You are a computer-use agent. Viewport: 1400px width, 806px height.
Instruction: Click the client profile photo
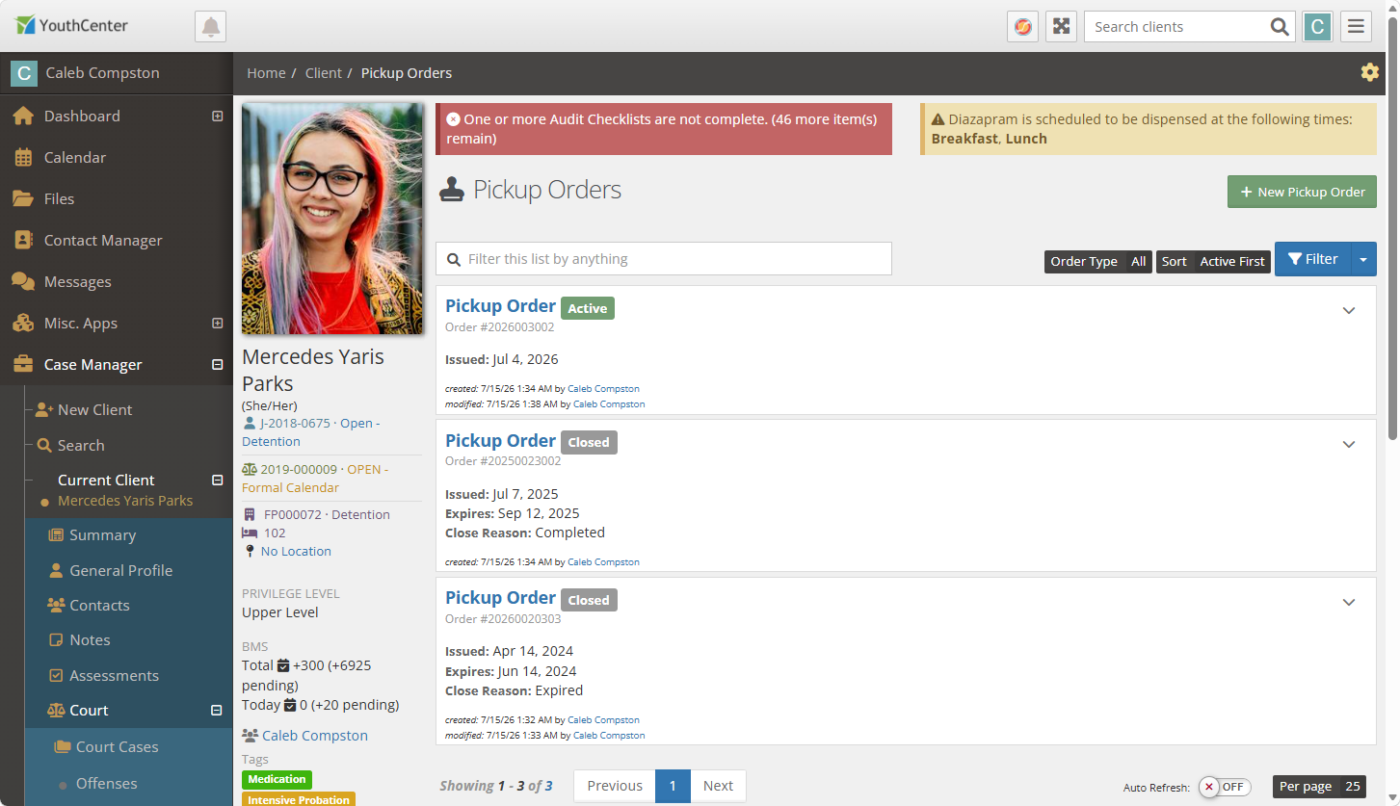332,219
